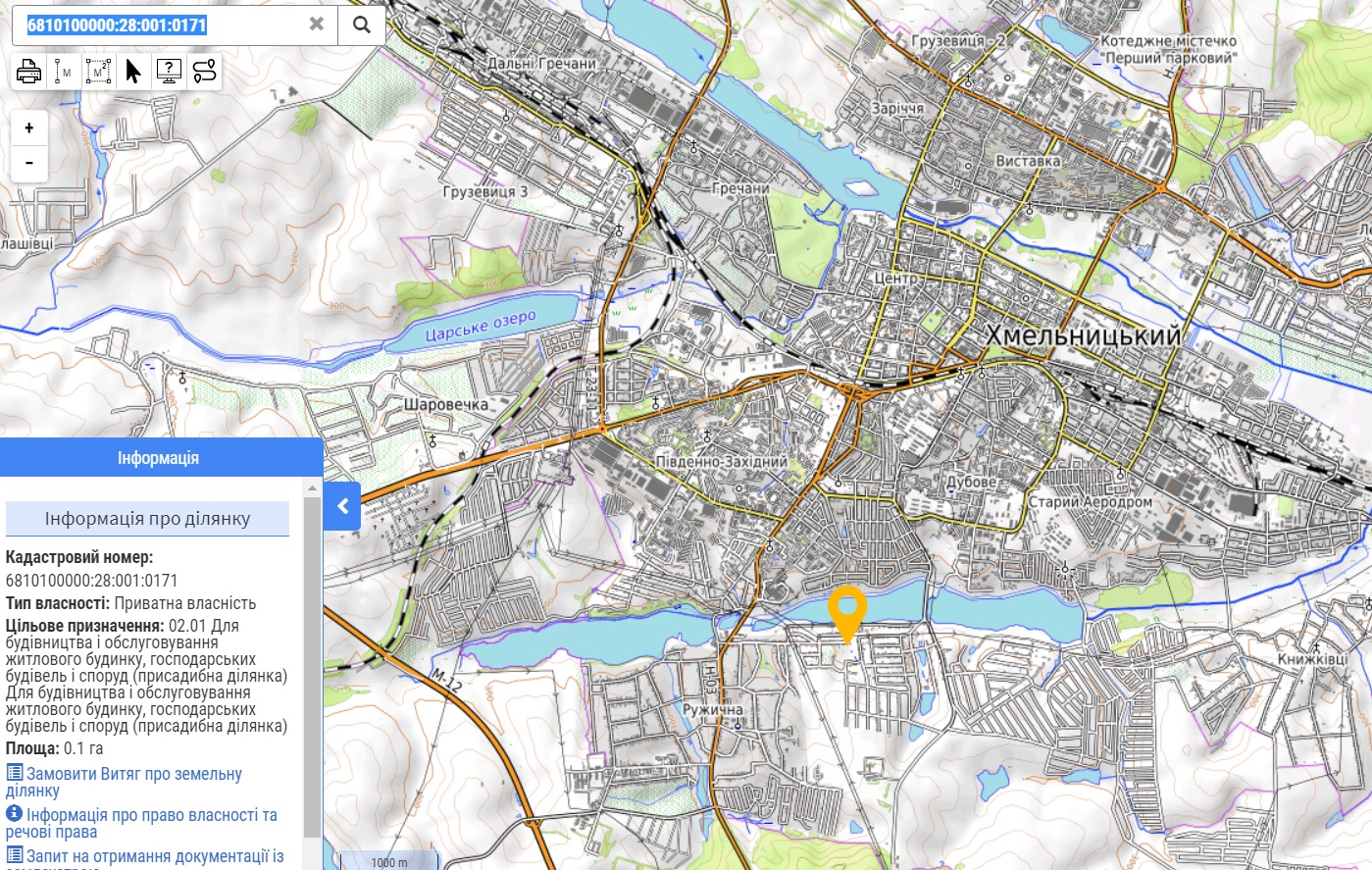Collapse the information panel with chevron

(x=342, y=506)
